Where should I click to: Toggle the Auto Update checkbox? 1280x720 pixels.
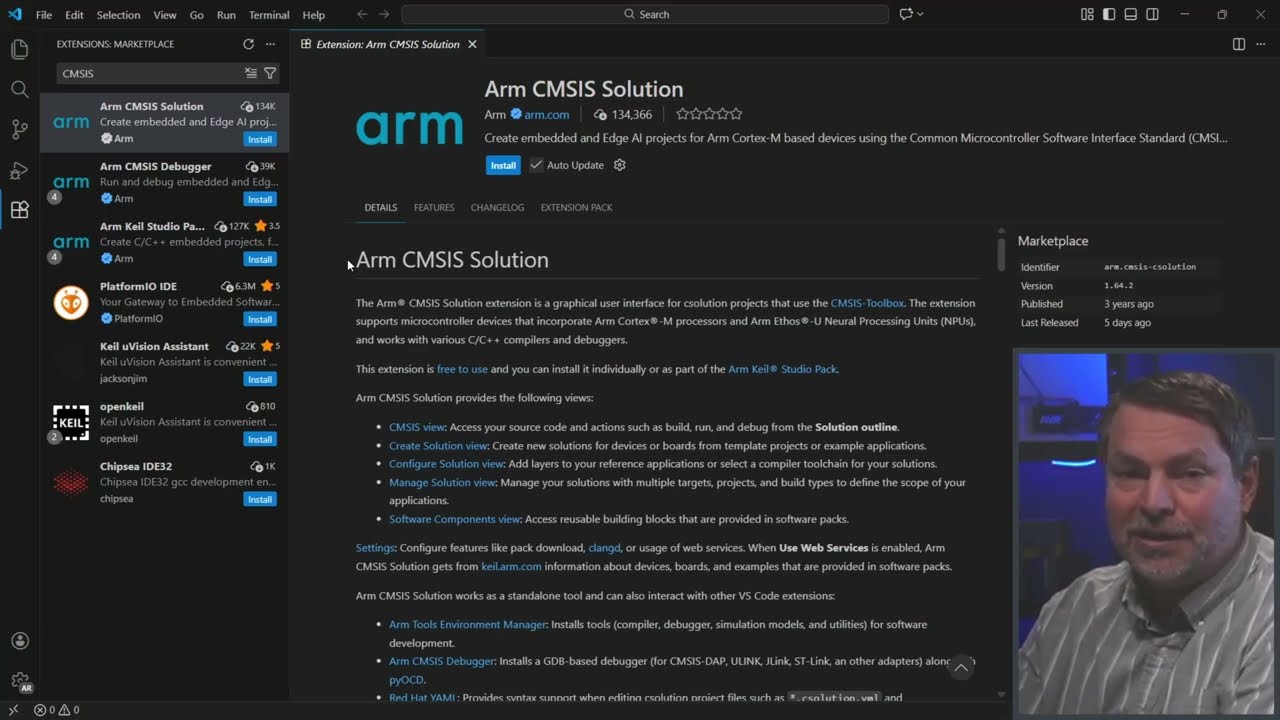(x=536, y=165)
